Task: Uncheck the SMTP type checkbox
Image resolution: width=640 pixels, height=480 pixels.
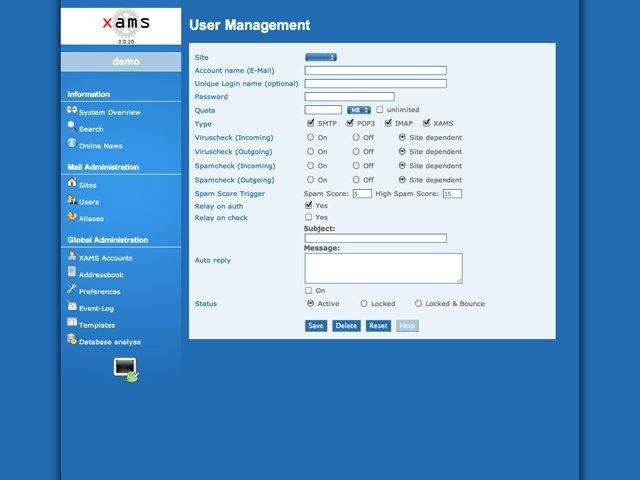Action: tap(311, 122)
